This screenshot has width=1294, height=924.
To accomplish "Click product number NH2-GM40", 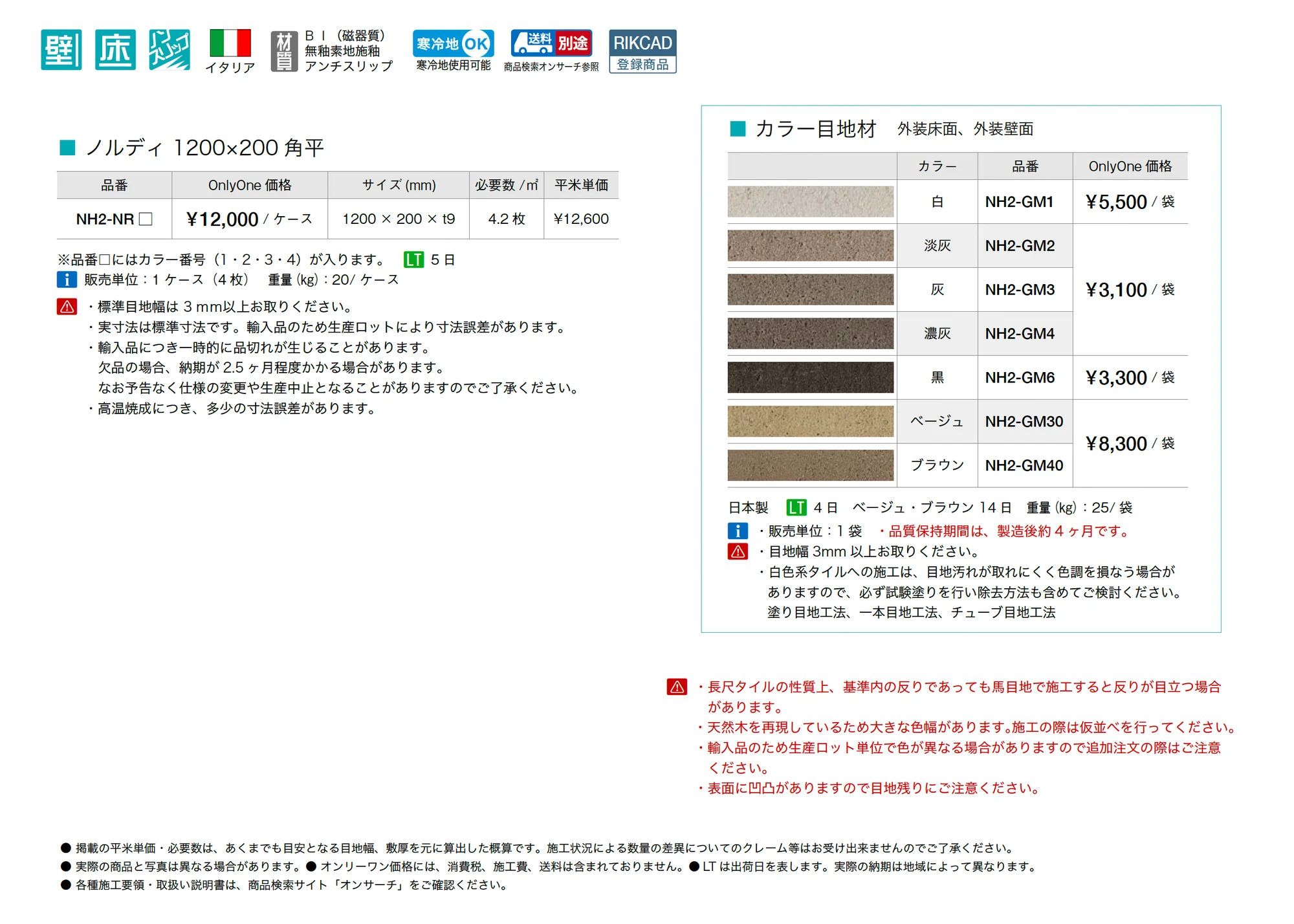I will coord(1024,466).
